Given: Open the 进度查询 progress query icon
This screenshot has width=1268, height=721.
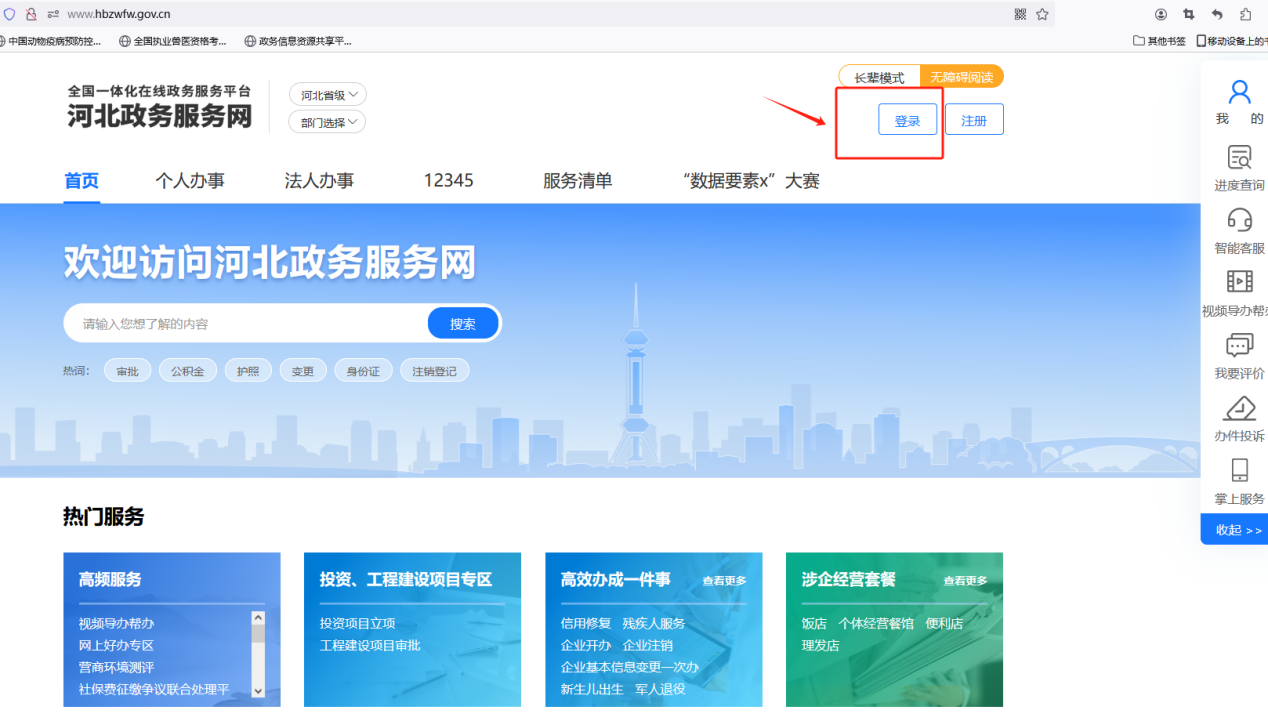Looking at the screenshot, I should 1239,158.
